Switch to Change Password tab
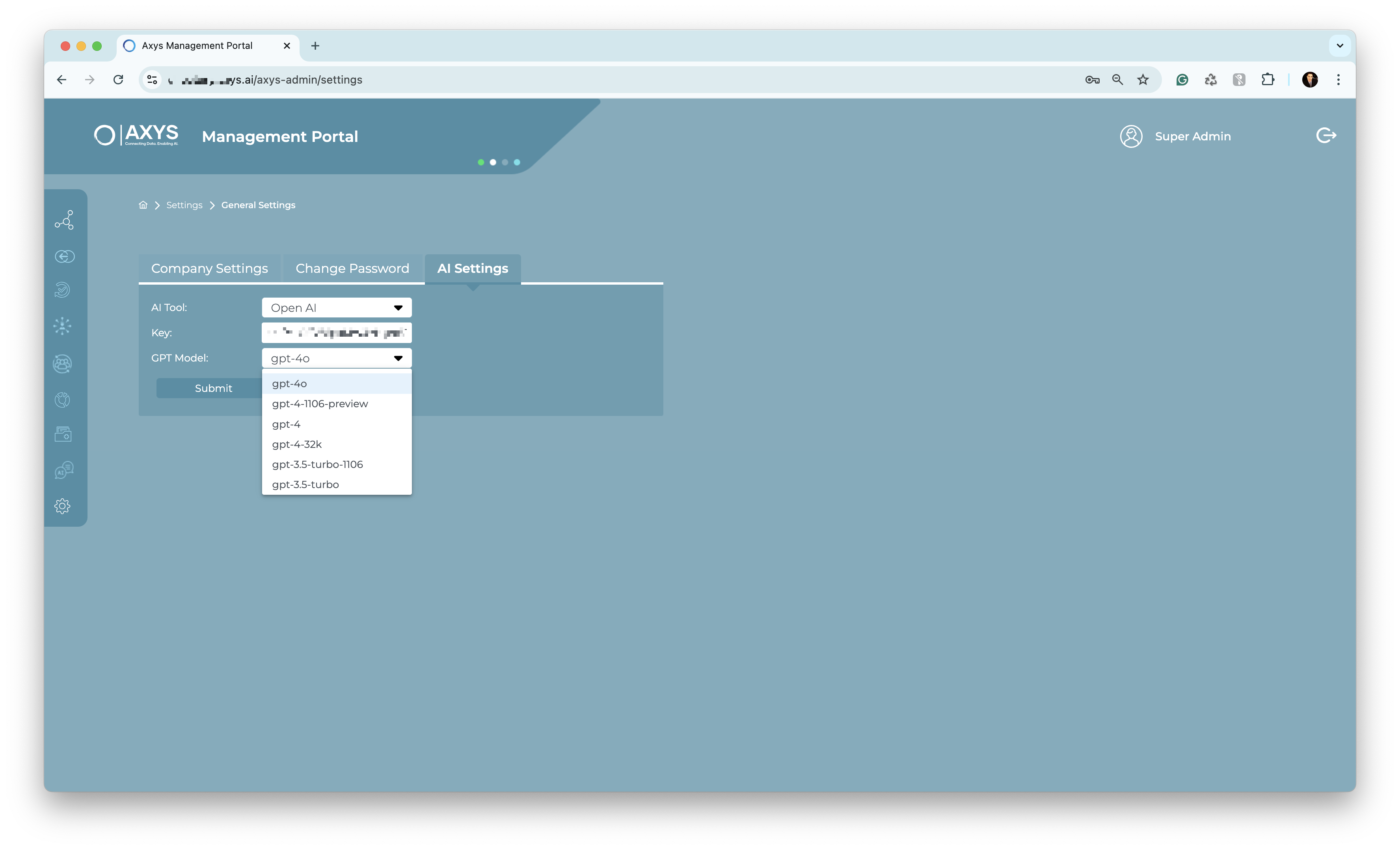Image resolution: width=1400 pixels, height=850 pixels. [x=352, y=268]
